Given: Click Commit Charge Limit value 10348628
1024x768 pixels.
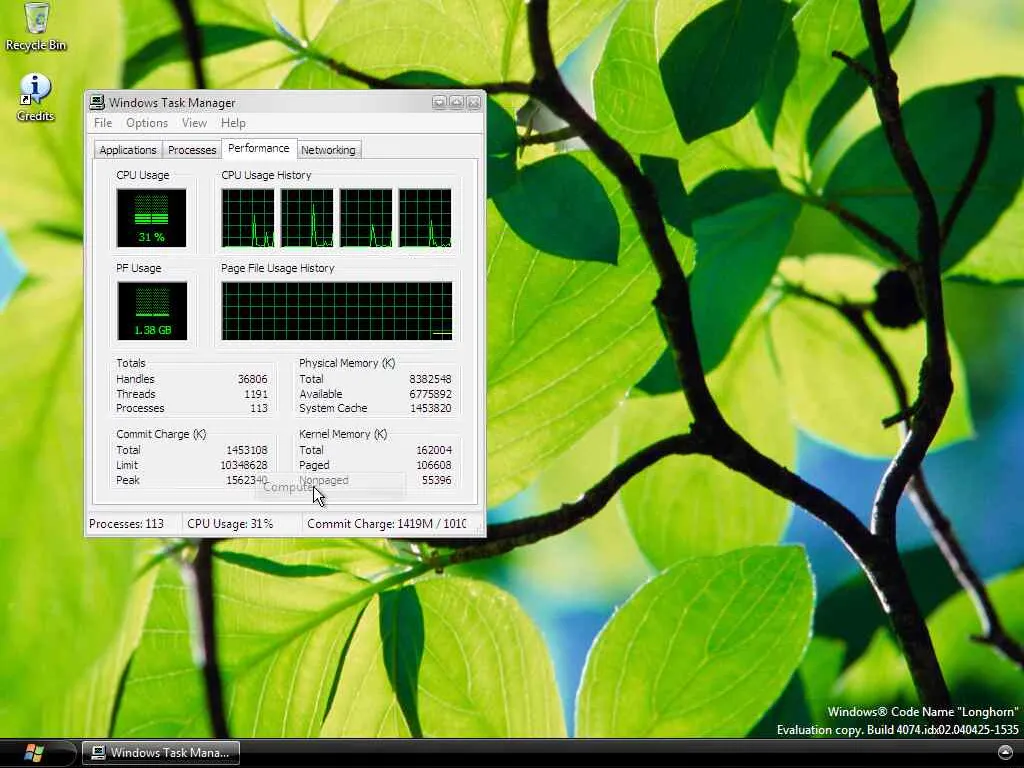Looking at the screenshot, I should 244,465.
